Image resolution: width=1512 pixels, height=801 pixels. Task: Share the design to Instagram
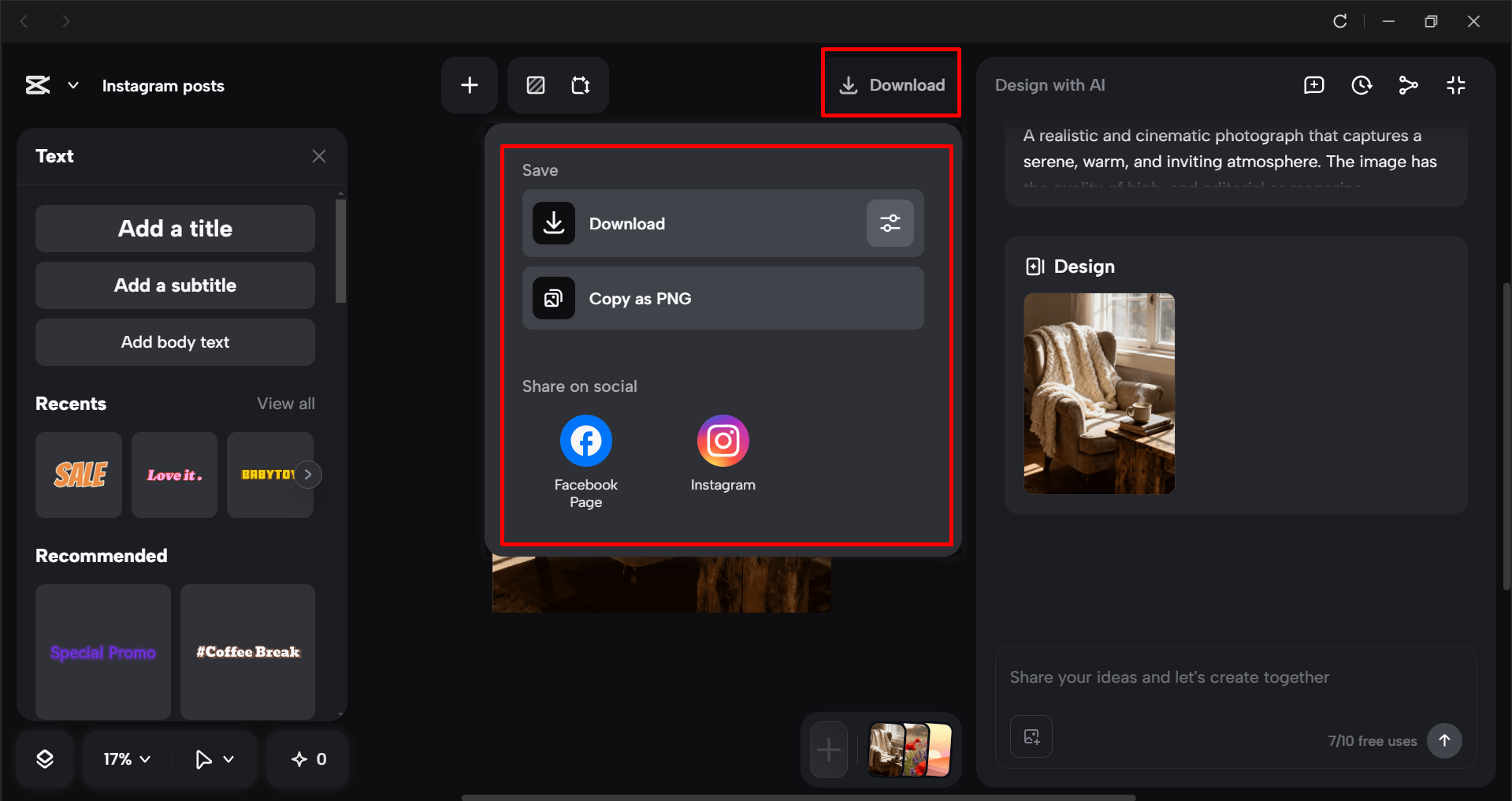click(722, 440)
